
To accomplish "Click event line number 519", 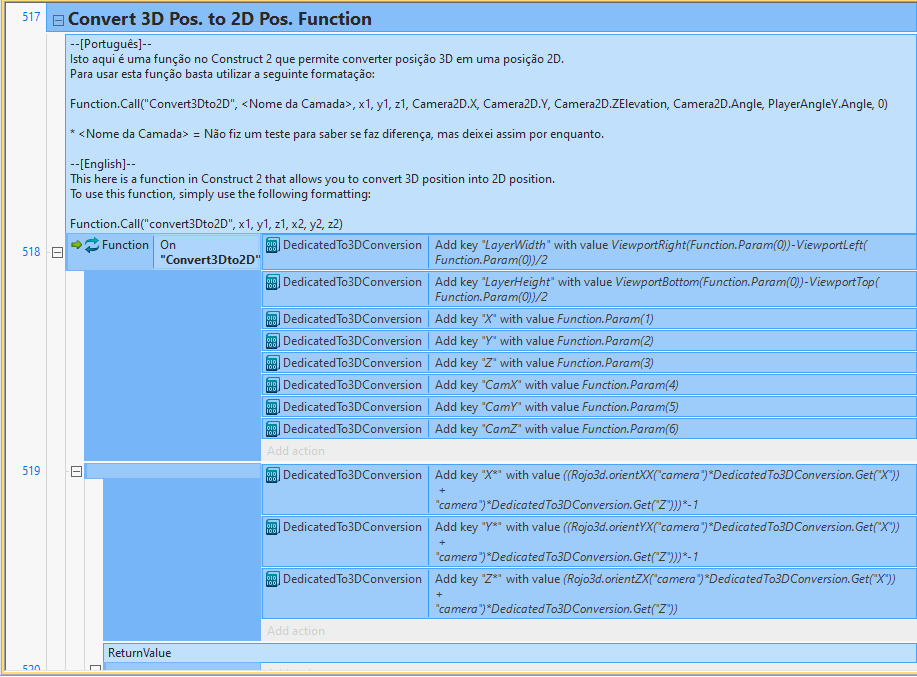I will (31, 471).
